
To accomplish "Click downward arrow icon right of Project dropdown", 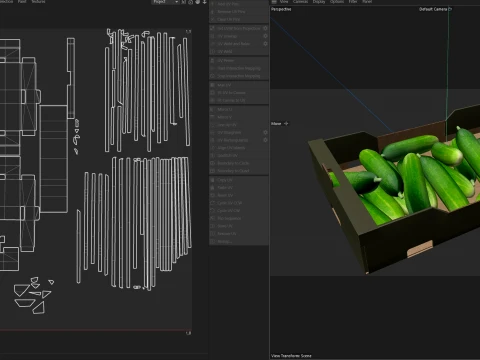I will tap(204, 2).
